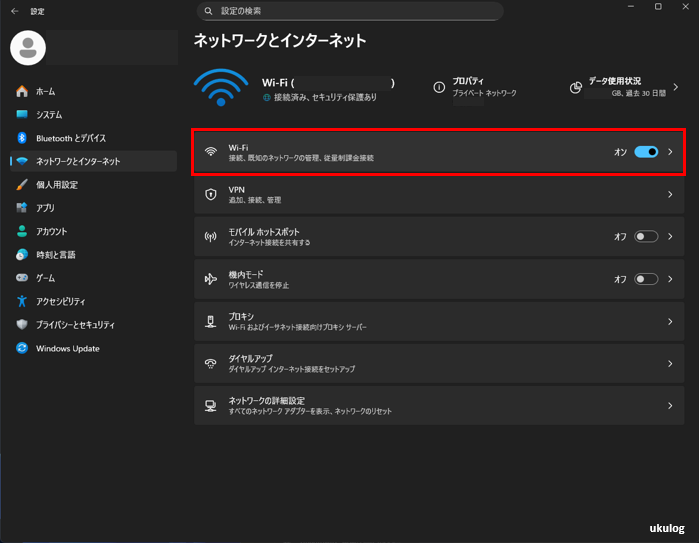Click the back arrow in title bar

(14, 11)
